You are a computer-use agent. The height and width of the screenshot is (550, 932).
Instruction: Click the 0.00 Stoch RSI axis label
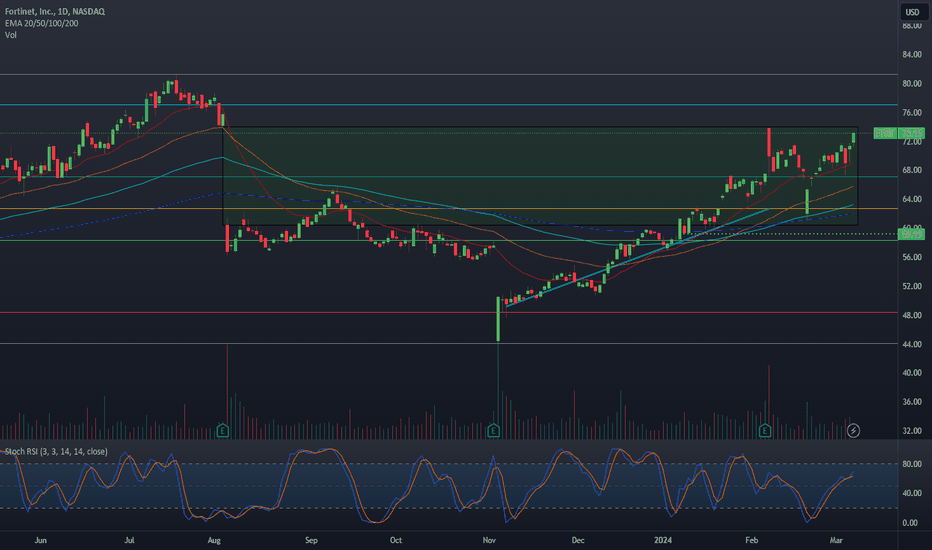coord(910,523)
